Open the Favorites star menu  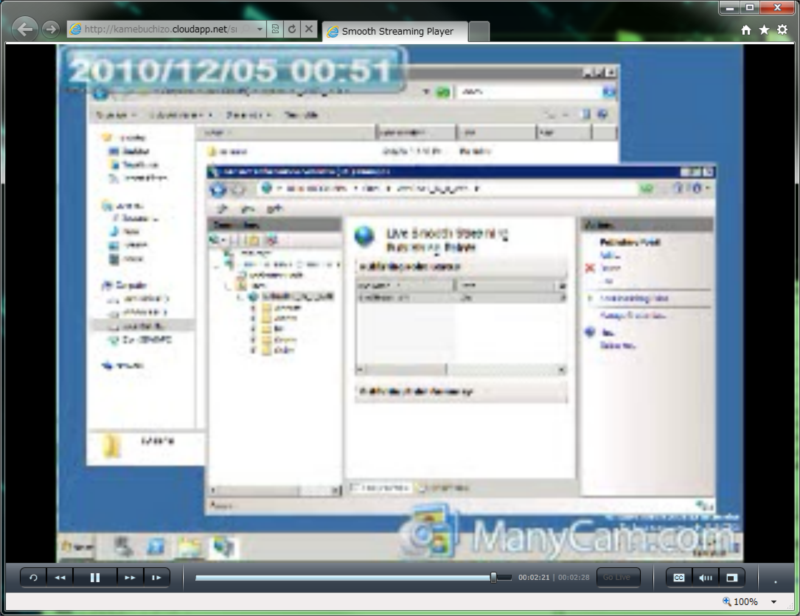click(x=764, y=30)
